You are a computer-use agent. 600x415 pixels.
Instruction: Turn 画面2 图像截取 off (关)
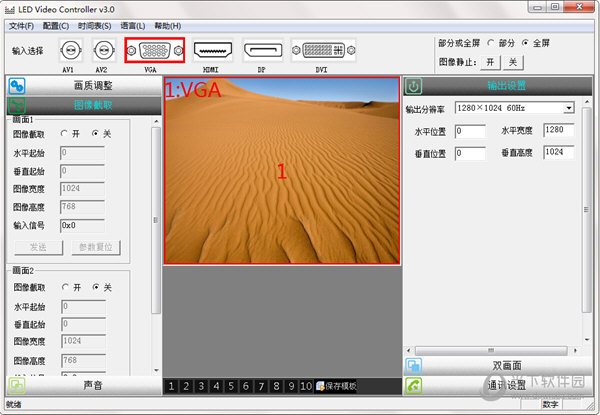(x=96, y=287)
